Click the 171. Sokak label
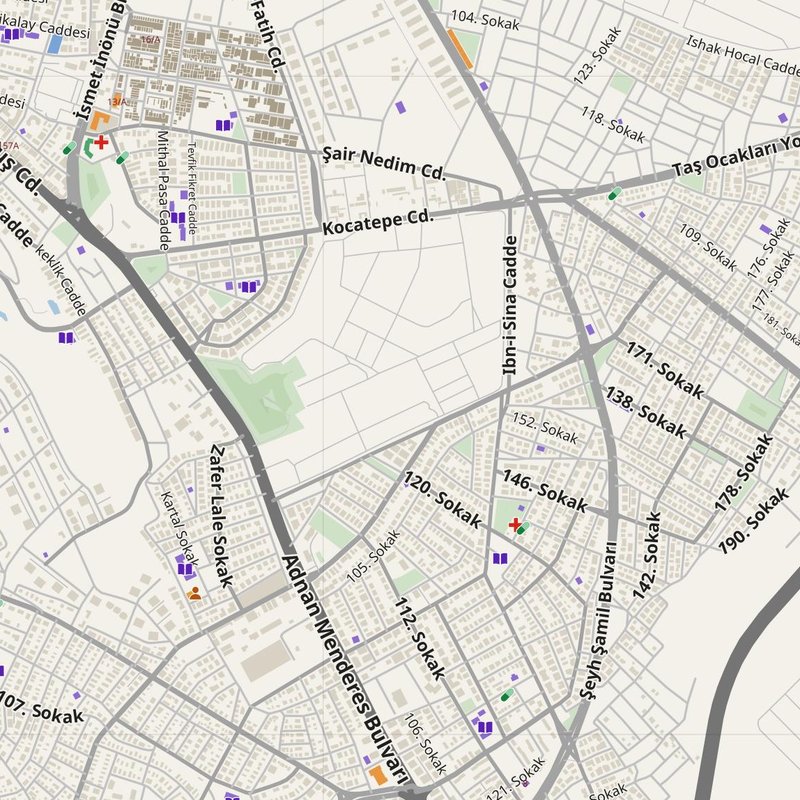This screenshot has width=800, height=800. click(665, 370)
